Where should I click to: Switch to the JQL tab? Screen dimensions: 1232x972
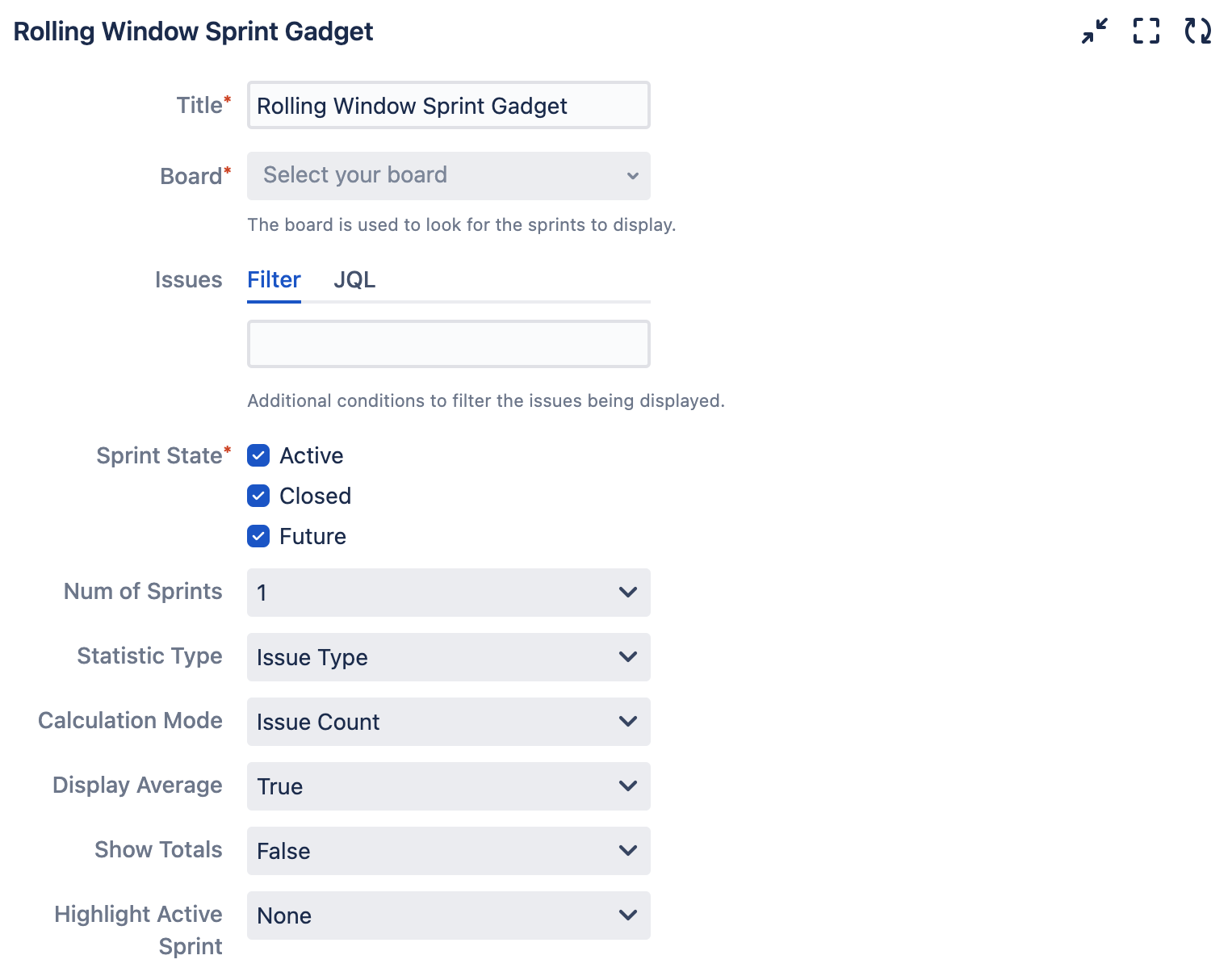[354, 279]
